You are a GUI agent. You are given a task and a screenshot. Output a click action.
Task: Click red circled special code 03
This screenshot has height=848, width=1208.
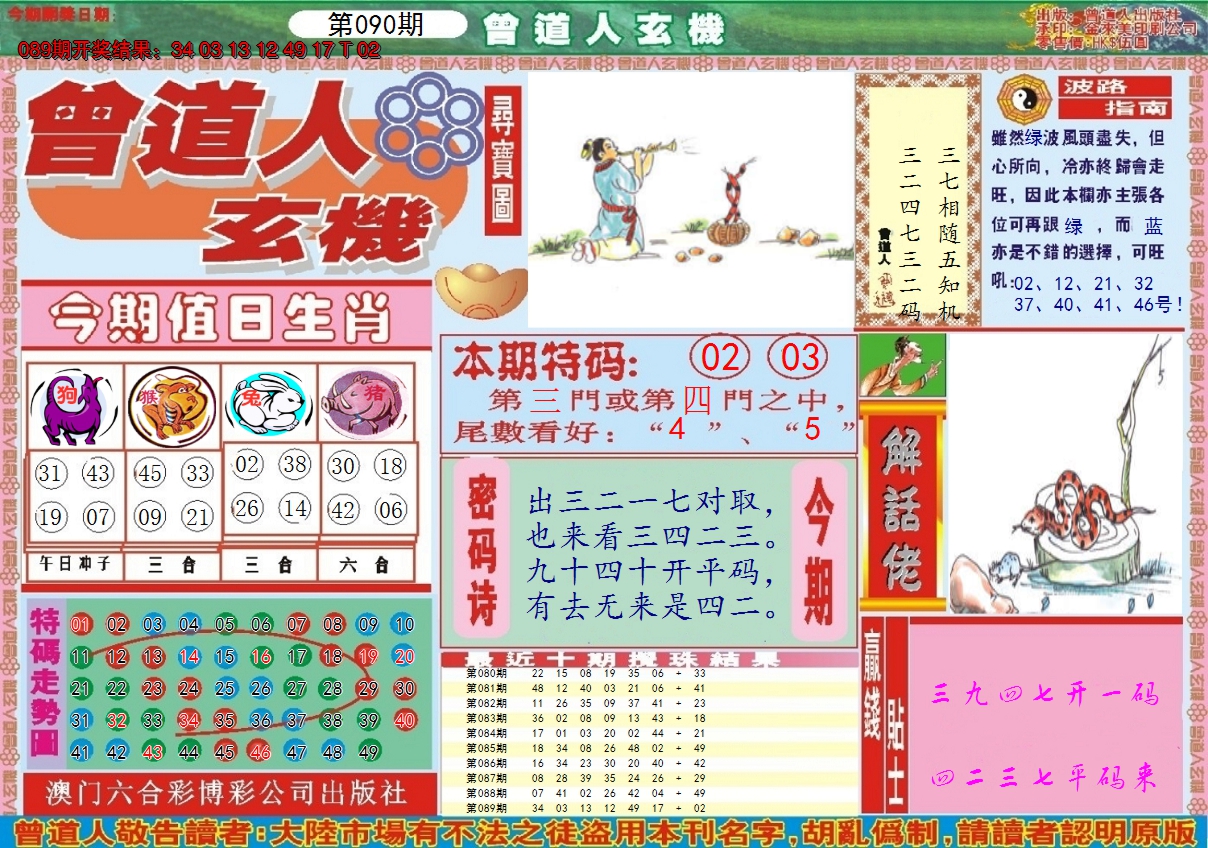coord(799,358)
